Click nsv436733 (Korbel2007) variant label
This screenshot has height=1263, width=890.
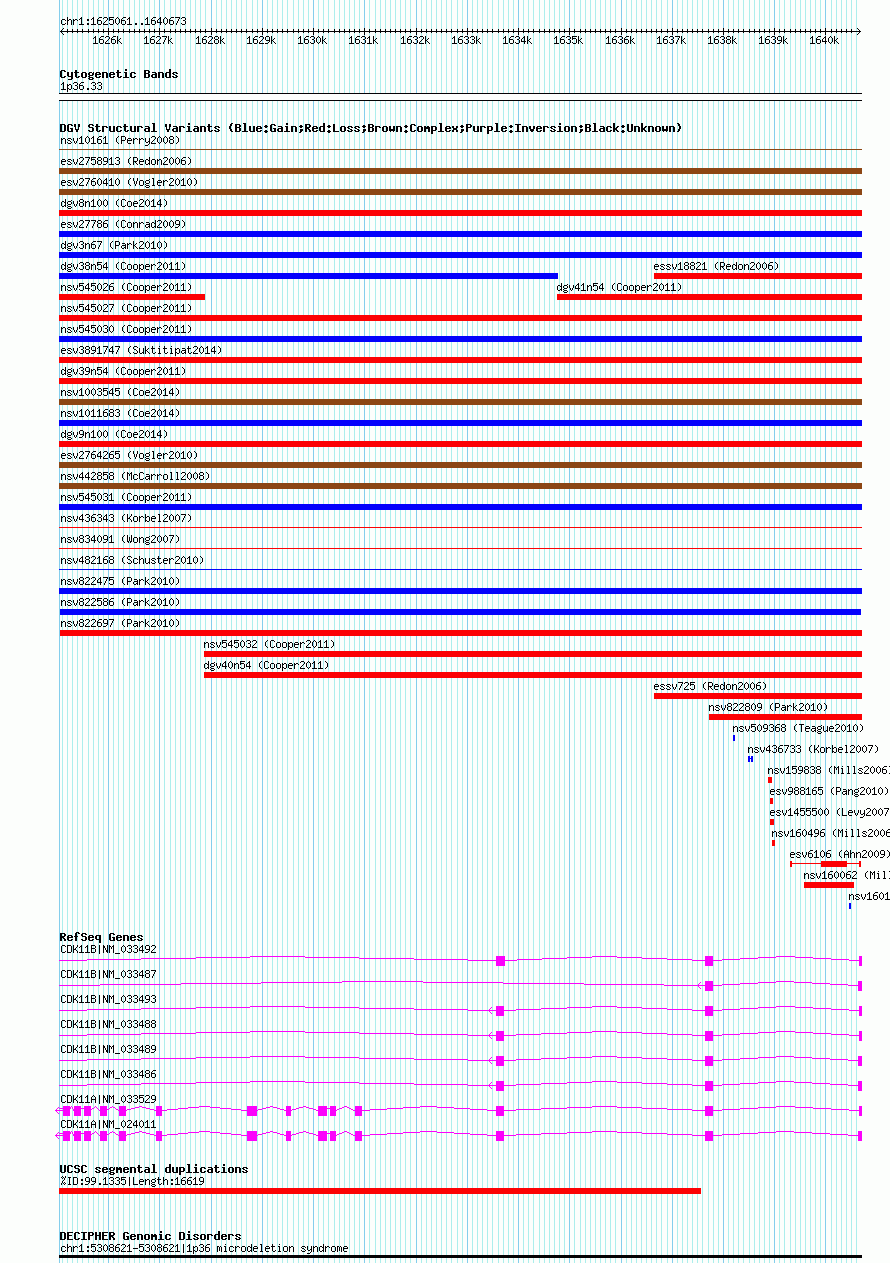[x=813, y=749]
